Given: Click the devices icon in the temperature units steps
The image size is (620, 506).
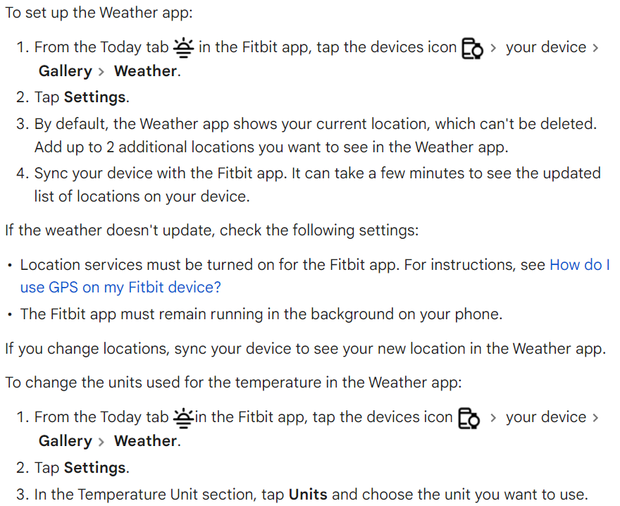Looking at the screenshot, I should pyautogui.click(x=468, y=418).
